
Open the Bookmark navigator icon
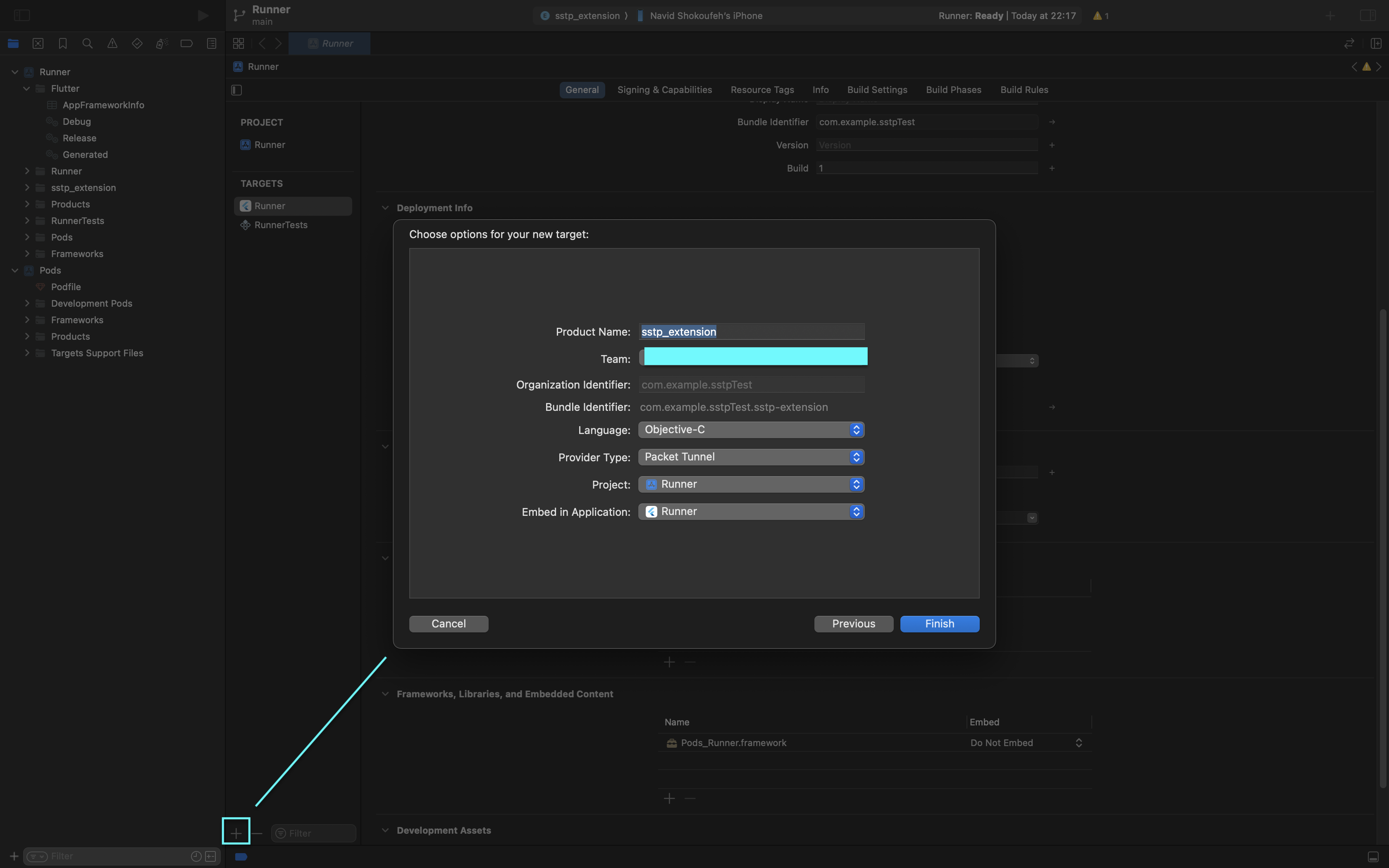coord(62,43)
